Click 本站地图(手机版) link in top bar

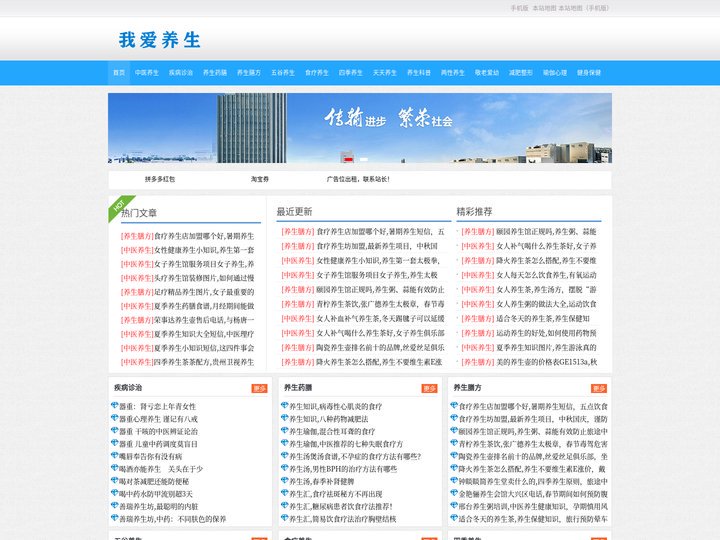click(x=584, y=8)
